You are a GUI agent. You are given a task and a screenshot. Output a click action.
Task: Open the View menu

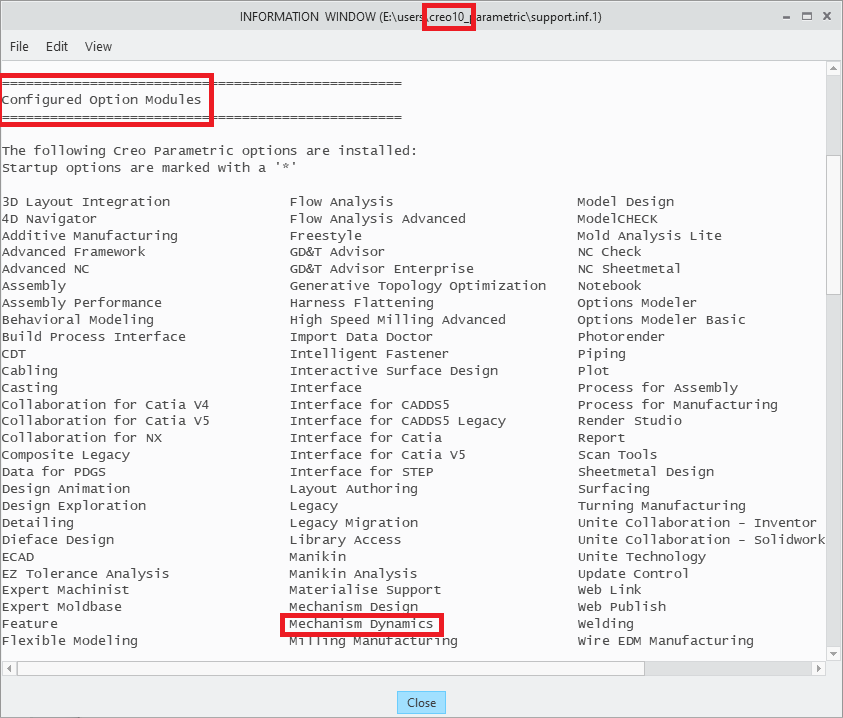[98, 47]
